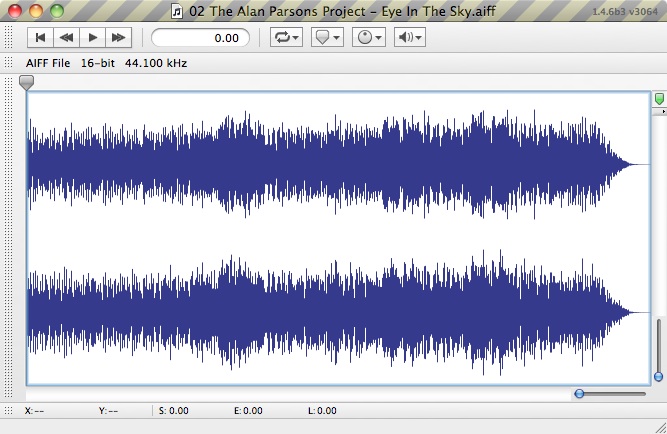Start playback with the play button
The image size is (667, 434).
pyautogui.click(x=92, y=37)
